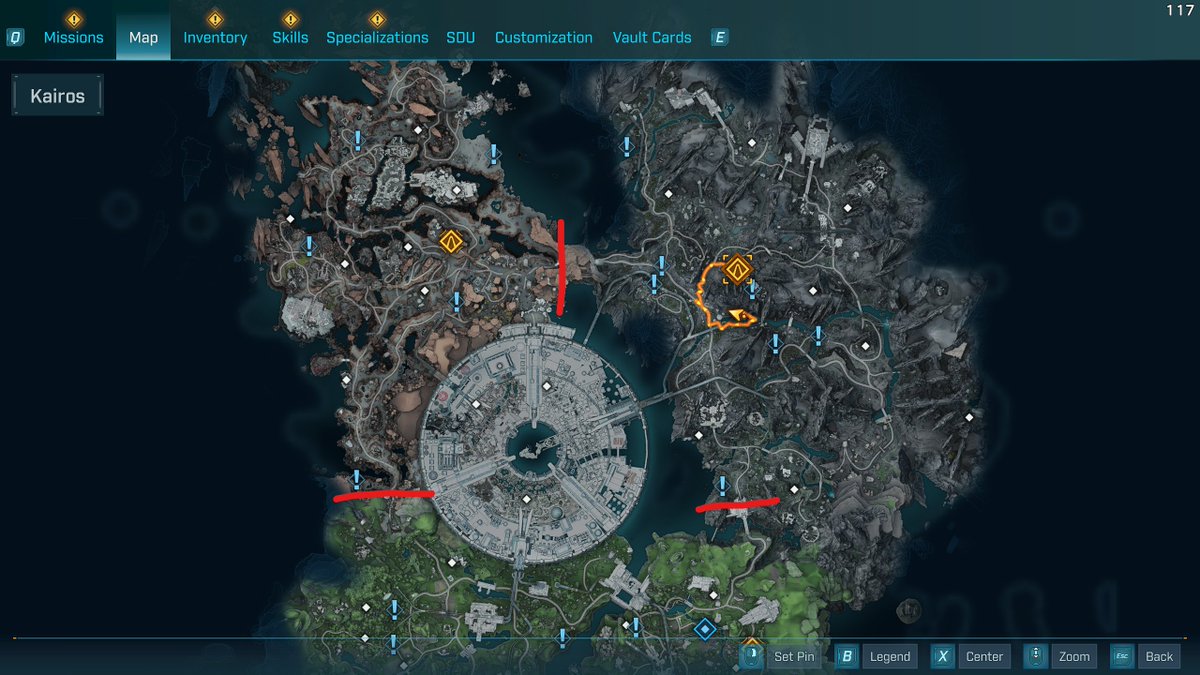Select the orange mission marker in the northwest region
The width and height of the screenshot is (1200, 675).
(450, 241)
